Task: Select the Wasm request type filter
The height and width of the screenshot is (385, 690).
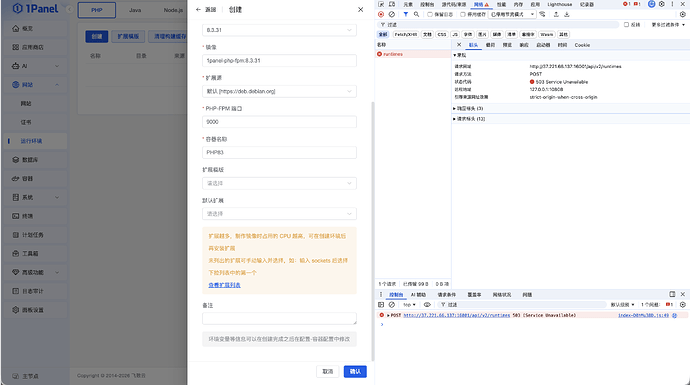Action: pyautogui.click(x=547, y=34)
